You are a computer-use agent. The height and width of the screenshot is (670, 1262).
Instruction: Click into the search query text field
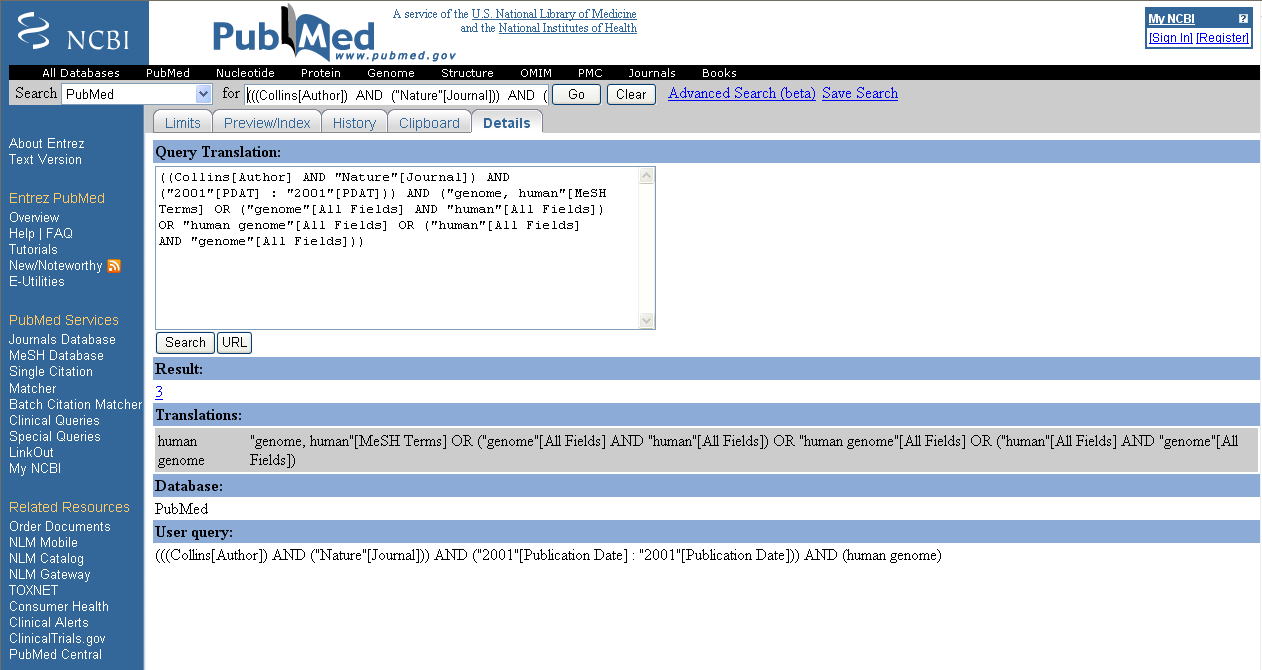(x=396, y=95)
